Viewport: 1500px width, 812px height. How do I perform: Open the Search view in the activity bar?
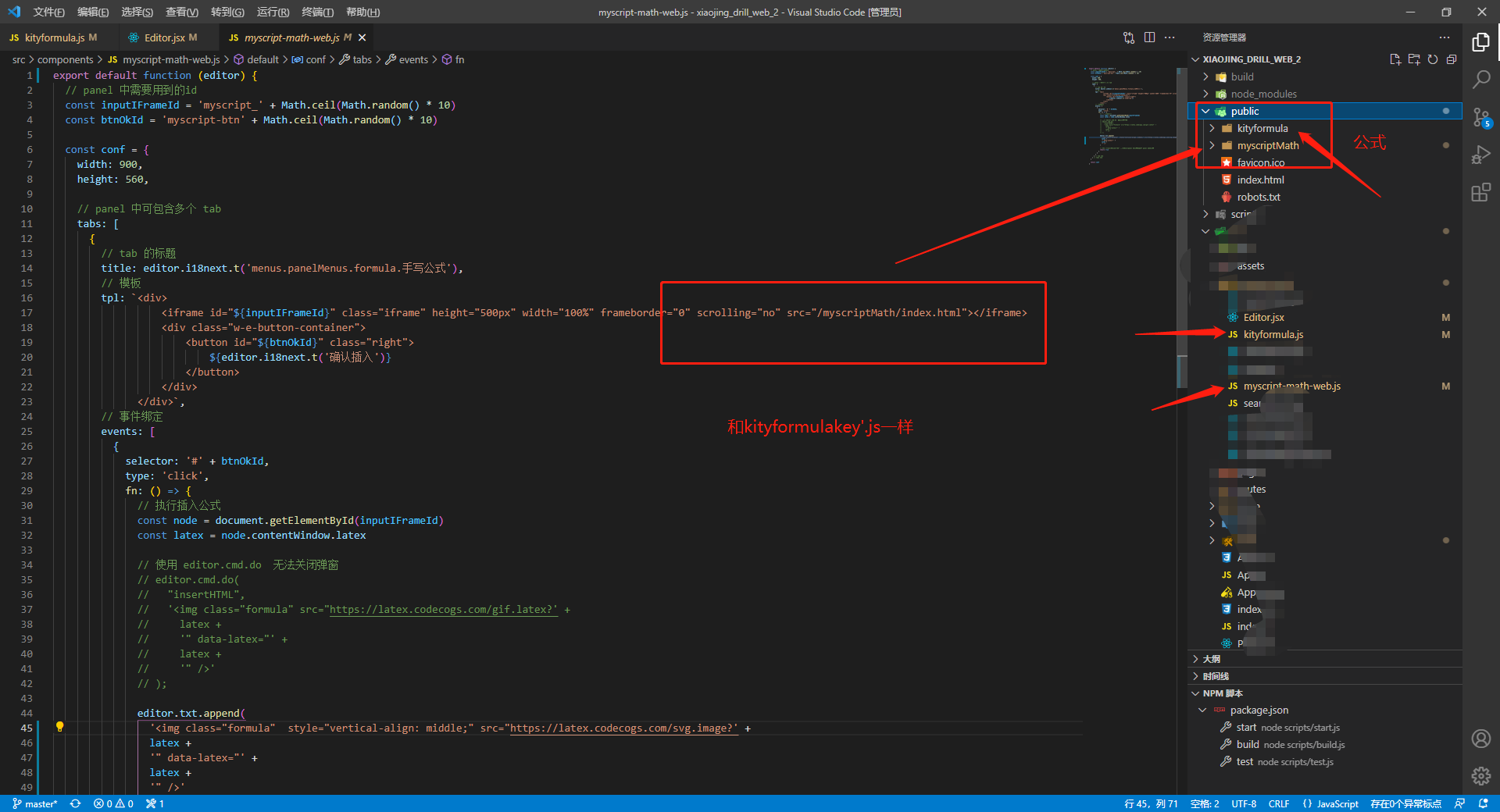tap(1480, 79)
